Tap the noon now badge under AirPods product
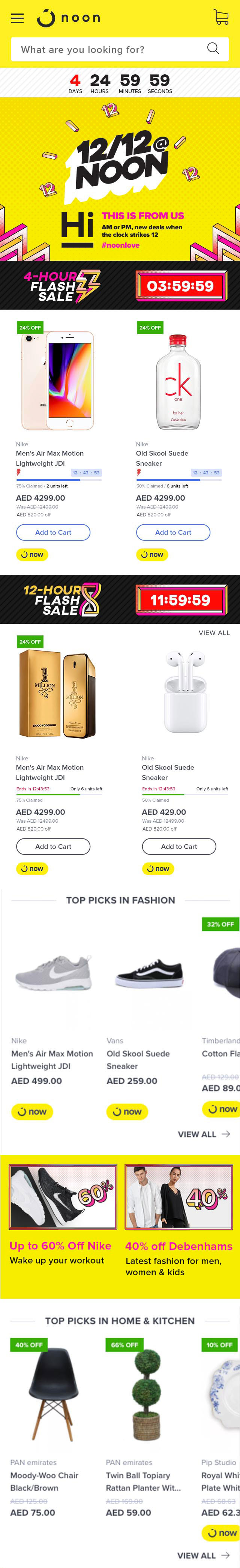Screen dimensions: 240x1568 coord(158,868)
